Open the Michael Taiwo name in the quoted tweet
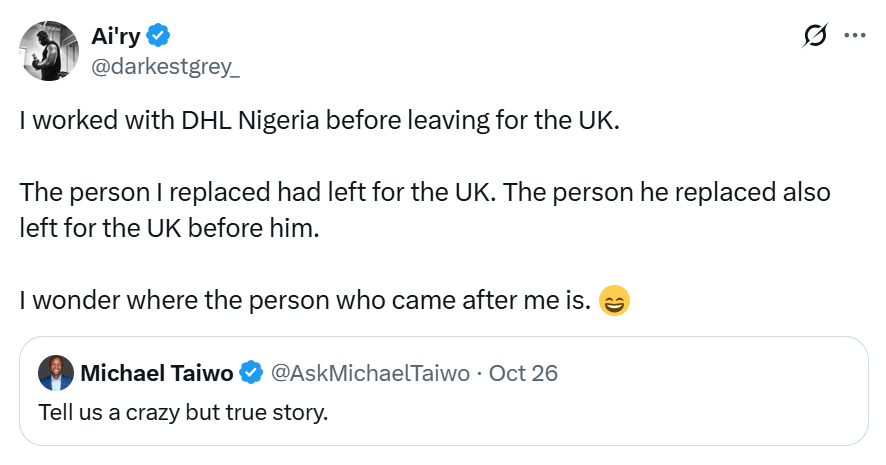886x465 pixels. tap(157, 374)
